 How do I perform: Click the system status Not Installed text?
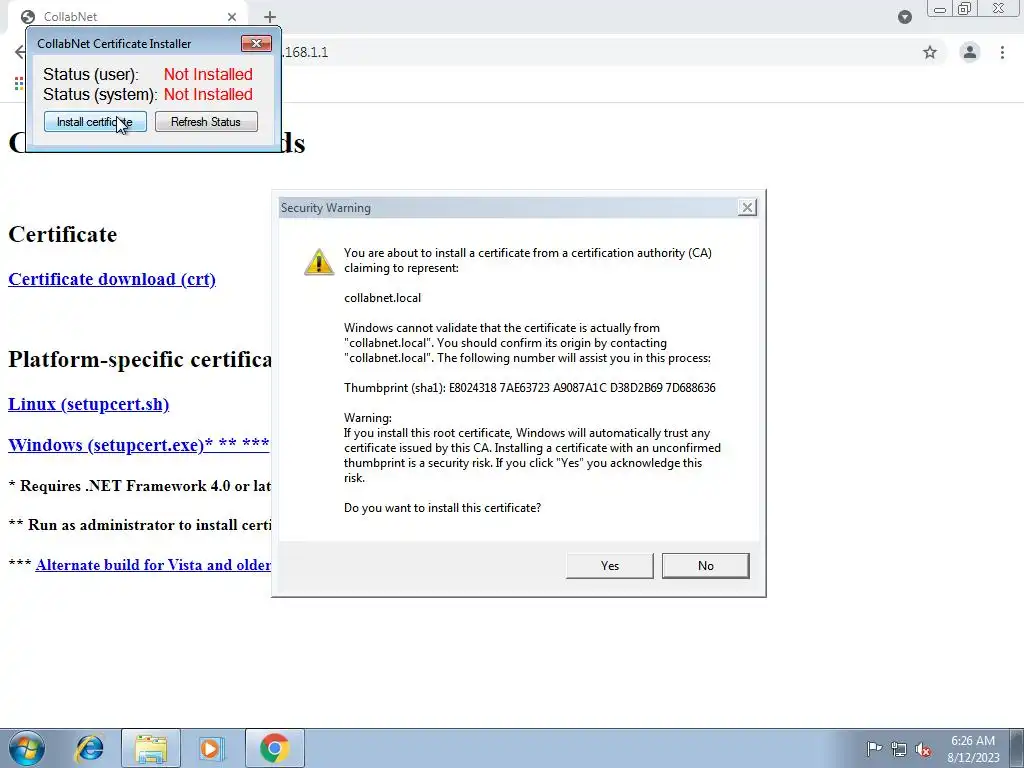pos(208,95)
